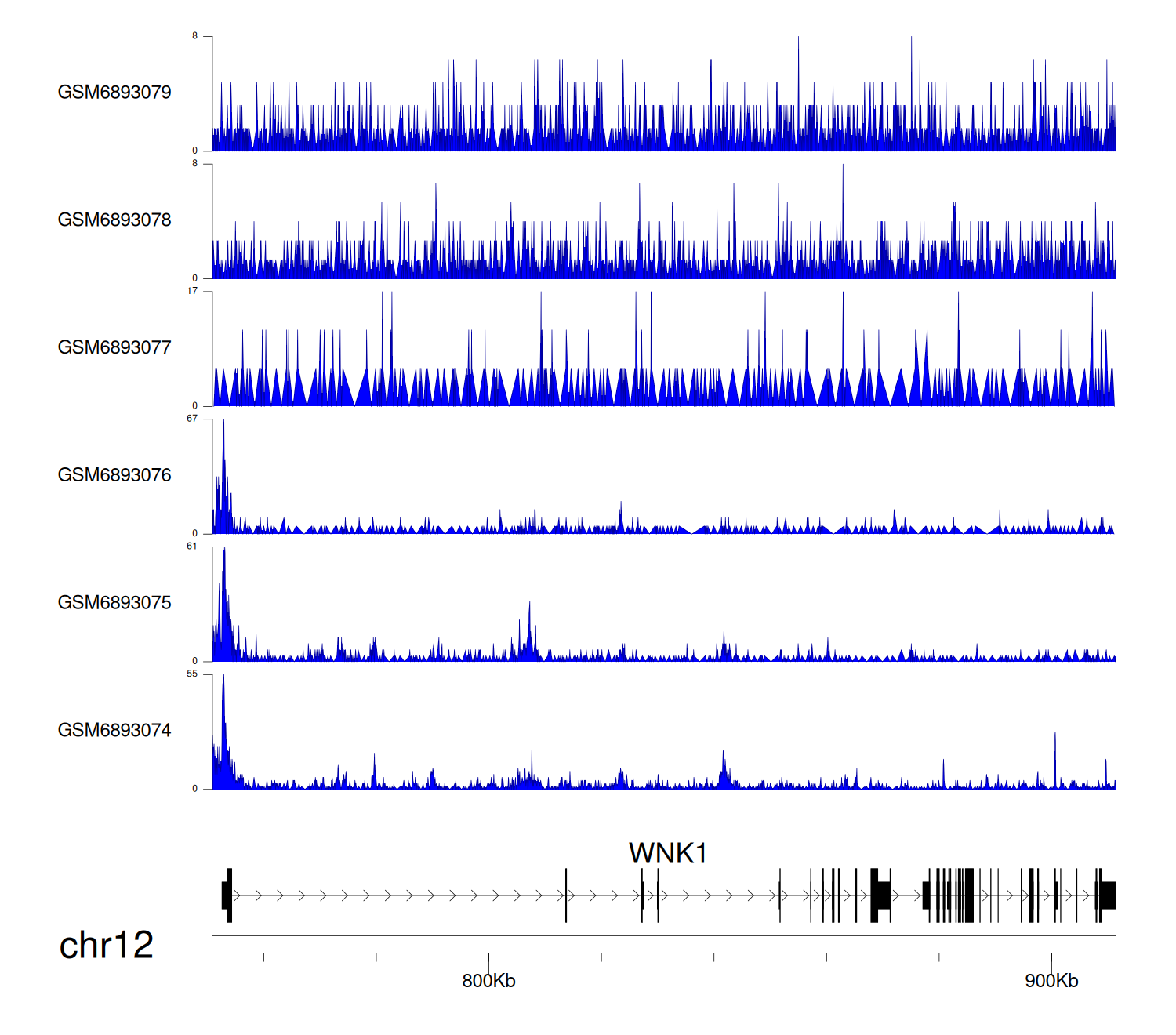This screenshot has width=1176, height=1035.
Task: Select the GSM6893076 track label
Action: point(114,475)
